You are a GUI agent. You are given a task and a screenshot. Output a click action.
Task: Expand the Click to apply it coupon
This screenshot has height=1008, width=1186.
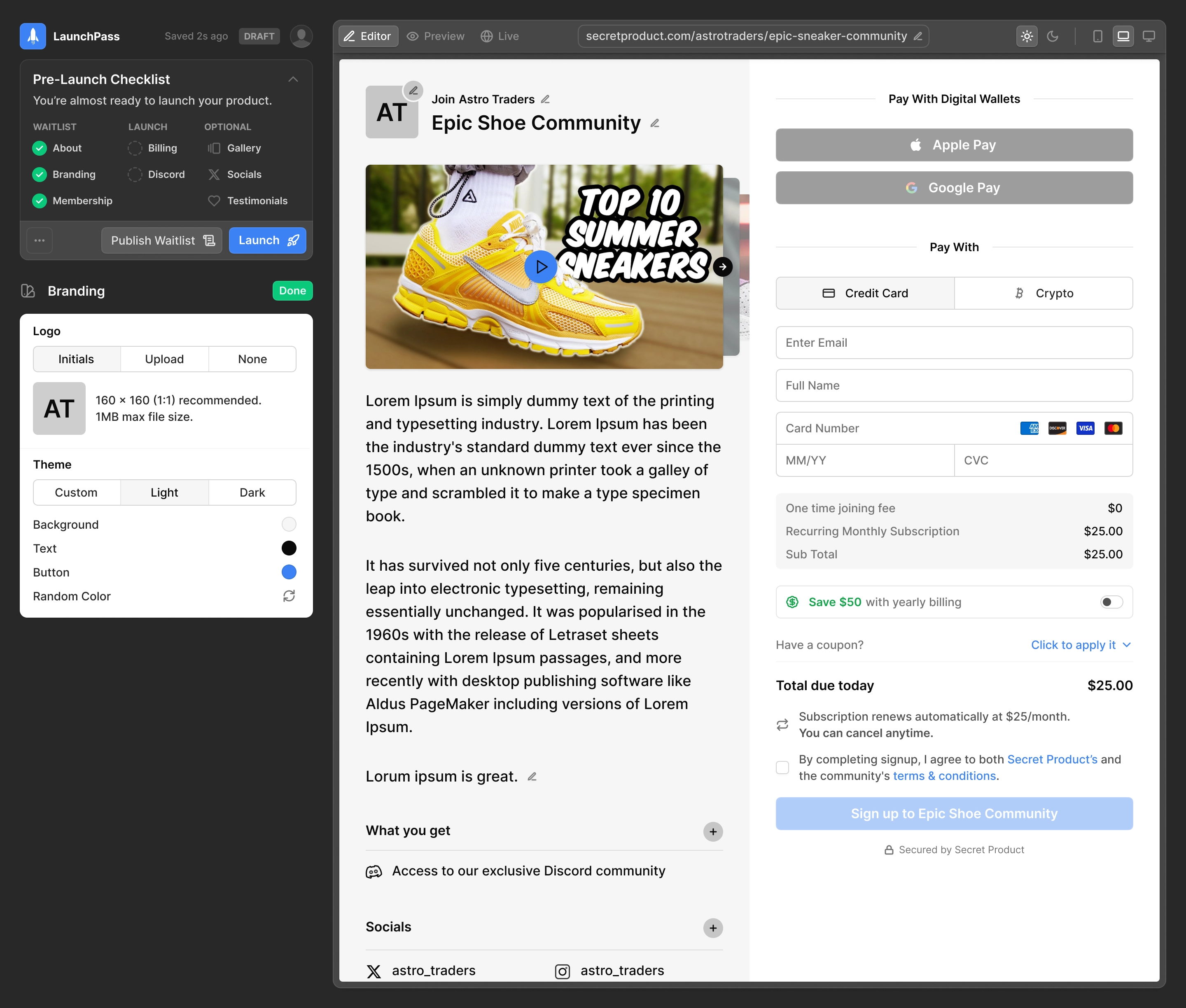(1081, 644)
